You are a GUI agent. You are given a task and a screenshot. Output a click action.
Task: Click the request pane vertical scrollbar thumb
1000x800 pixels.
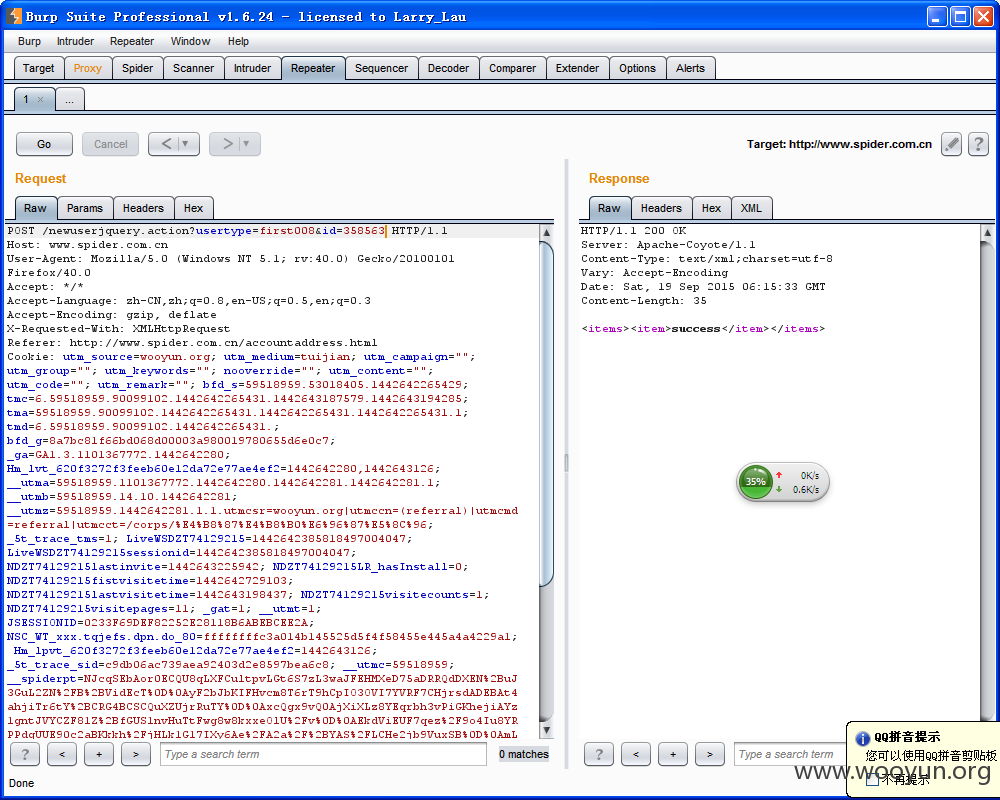pyautogui.click(x=547, y=414)
